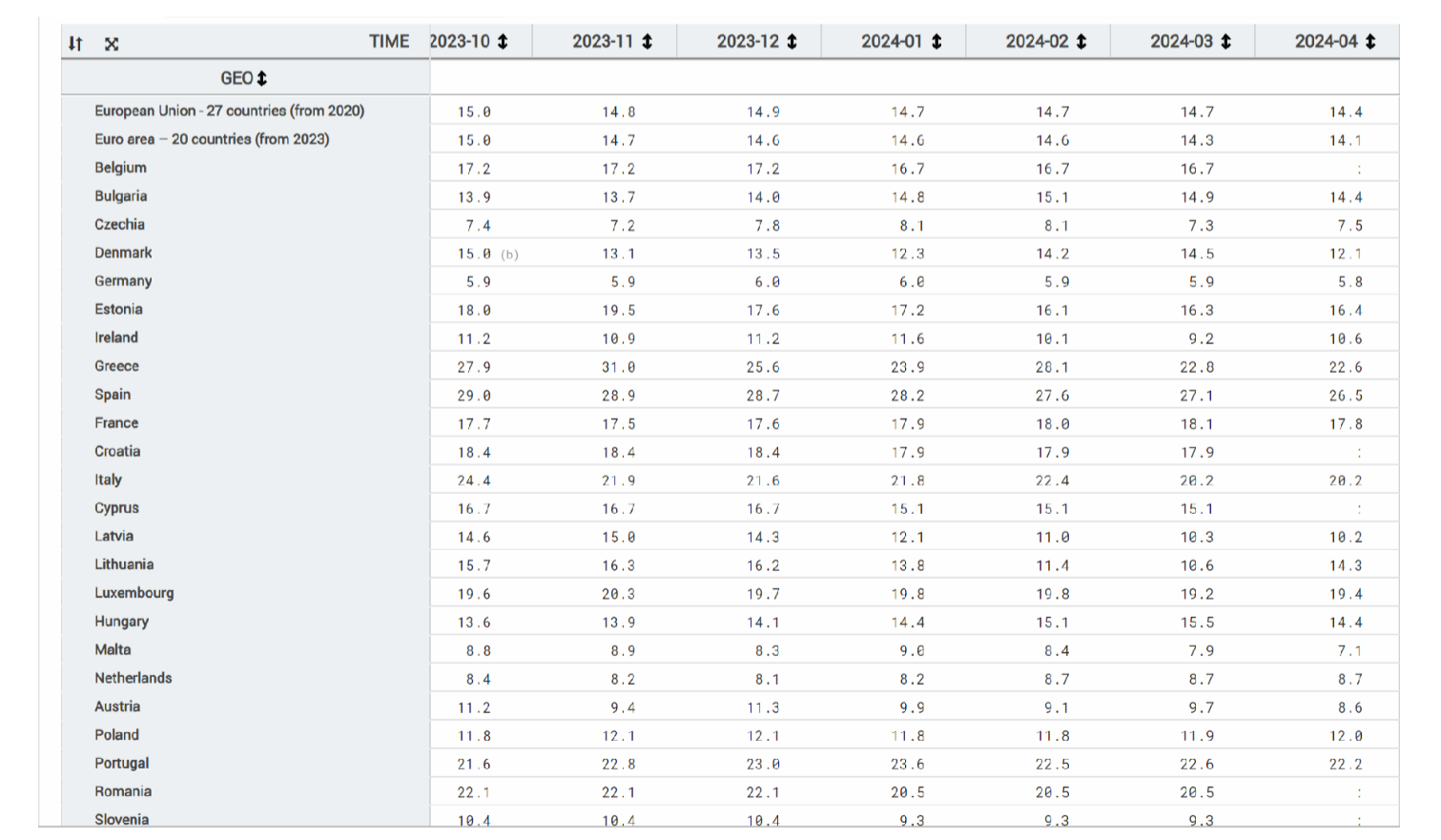Sort by the 2024-01 column arrow
The image size is (1441, 840).
tap(937, 42)
